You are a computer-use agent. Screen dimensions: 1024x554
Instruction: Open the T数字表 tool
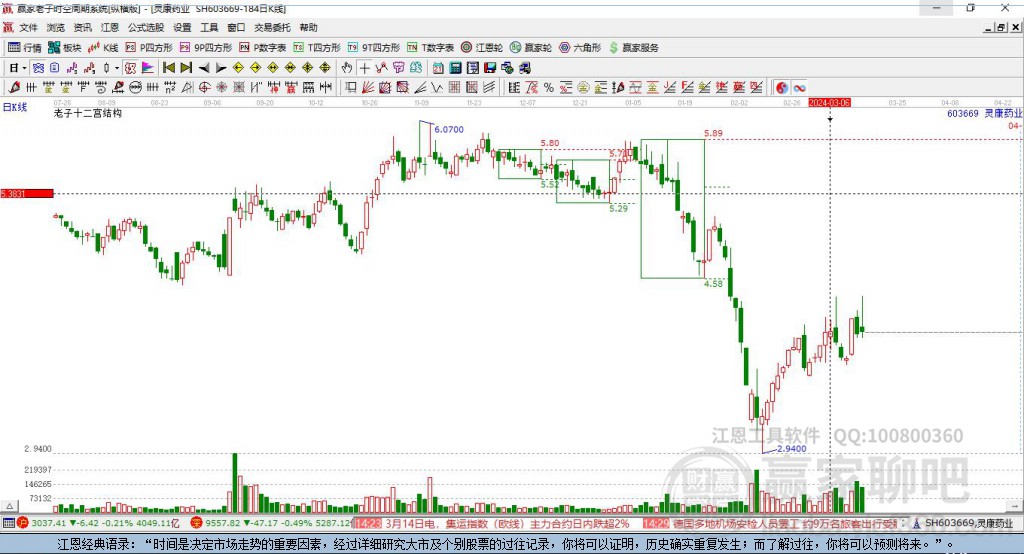pos(430,48)
